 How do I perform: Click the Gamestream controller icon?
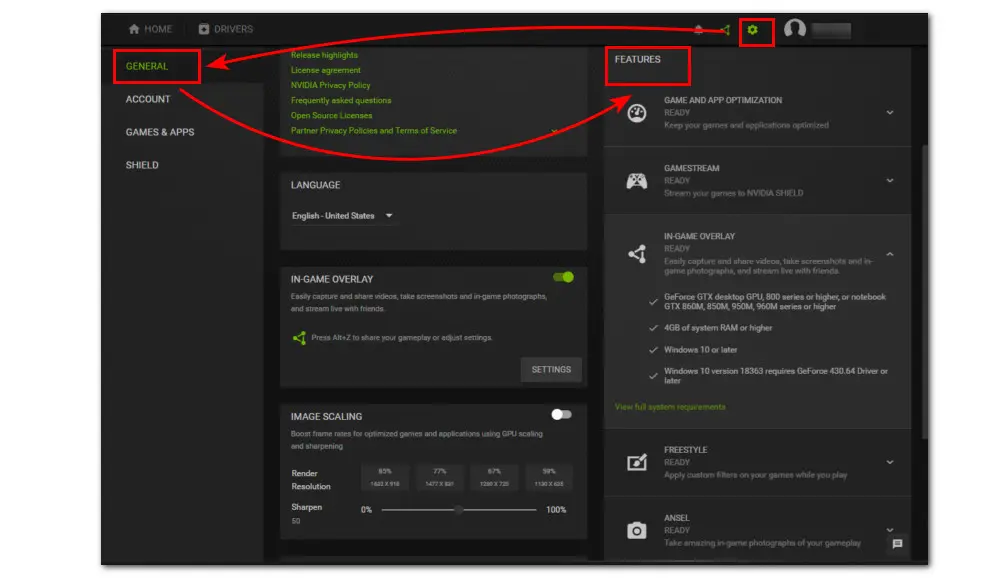(636, 181)
